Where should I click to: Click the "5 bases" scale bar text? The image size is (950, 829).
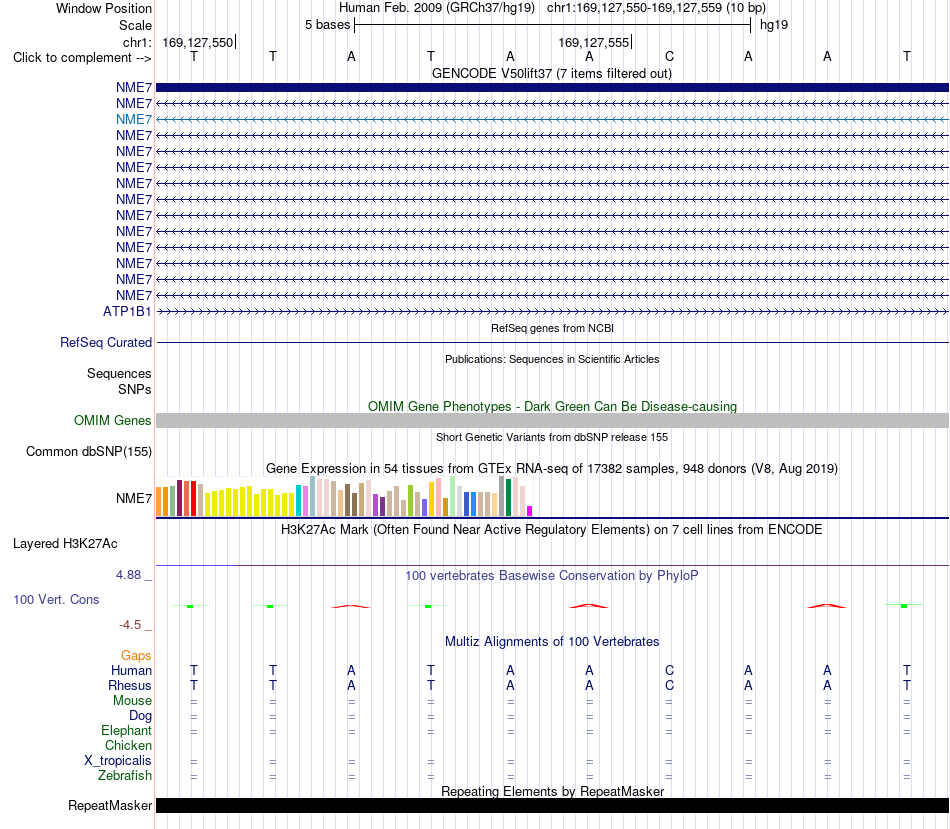[327, 25]
